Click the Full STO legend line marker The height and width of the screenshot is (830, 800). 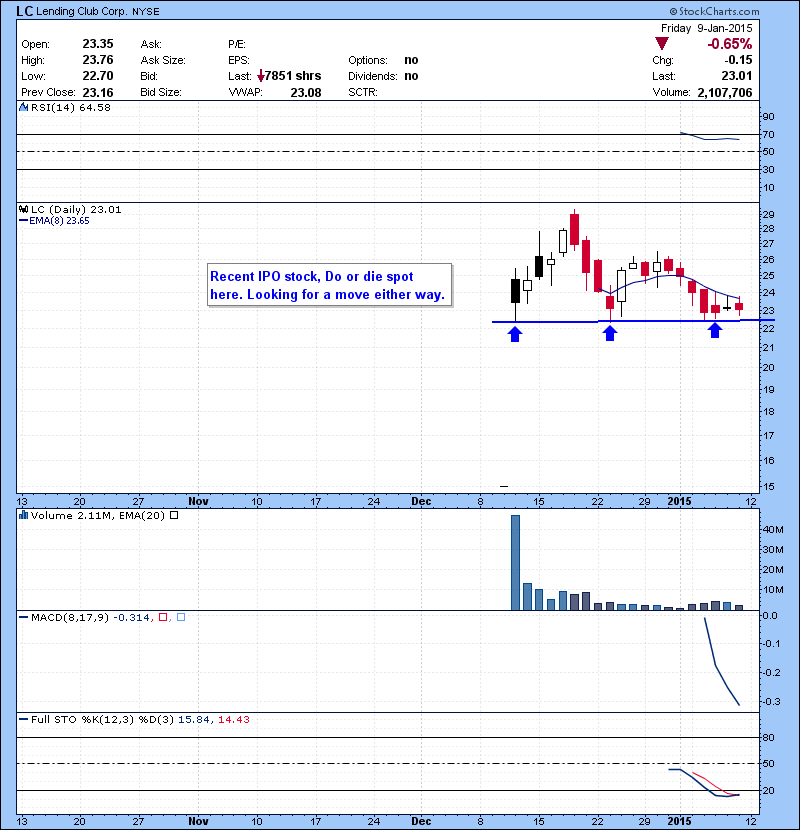23,719
